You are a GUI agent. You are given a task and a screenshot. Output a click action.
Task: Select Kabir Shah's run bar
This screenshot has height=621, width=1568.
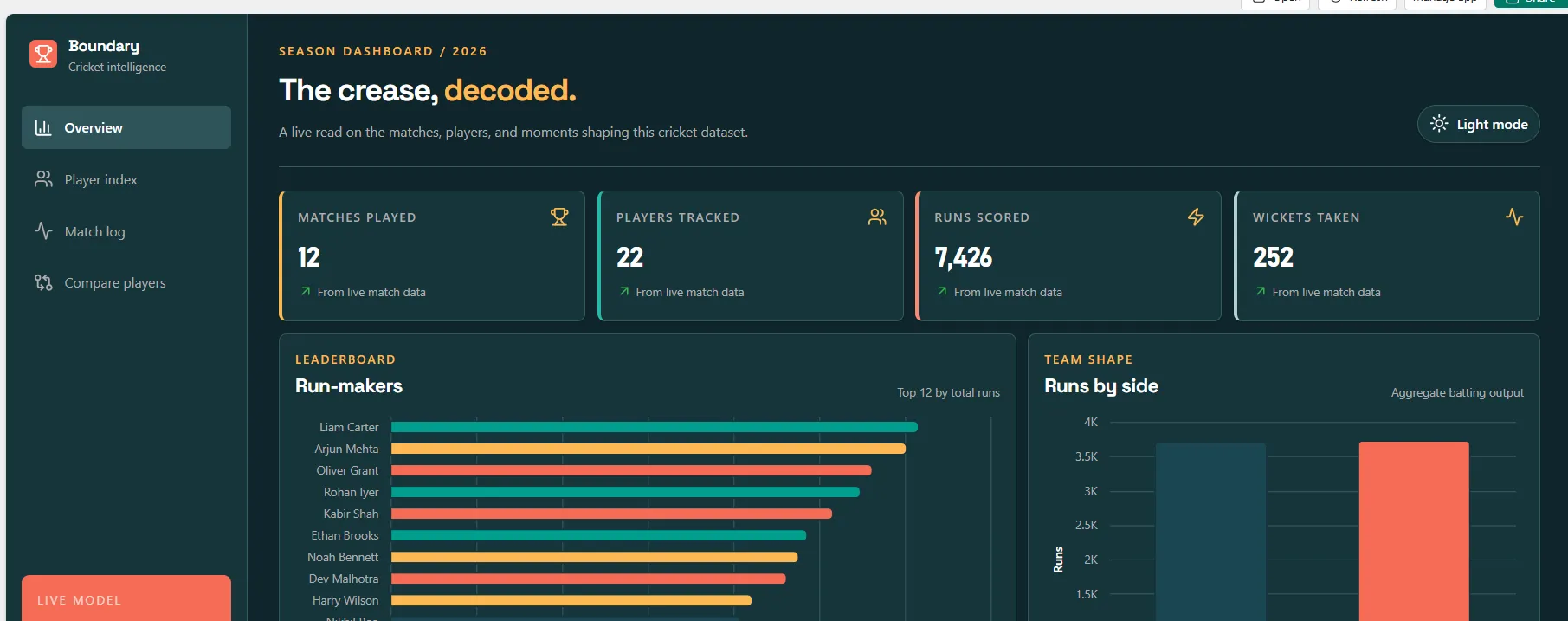click(x=611, y=514)
